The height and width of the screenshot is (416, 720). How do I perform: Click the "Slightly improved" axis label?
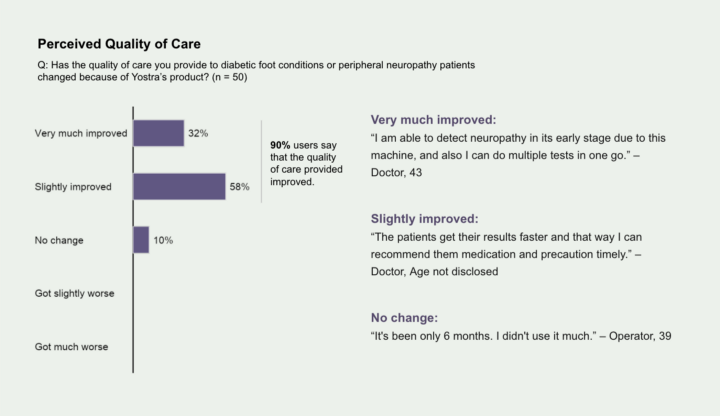point(72,187)
